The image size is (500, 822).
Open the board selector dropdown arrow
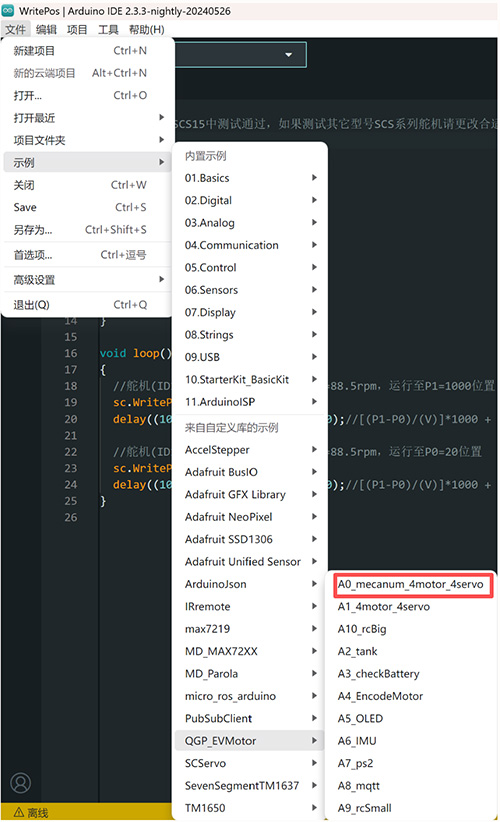click(x=288, y=55)
